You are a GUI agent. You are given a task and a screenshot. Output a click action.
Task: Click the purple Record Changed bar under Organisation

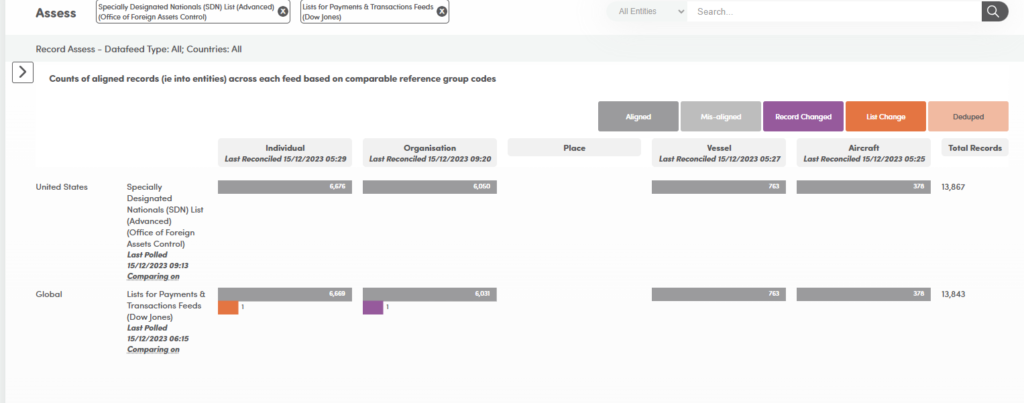373,308
